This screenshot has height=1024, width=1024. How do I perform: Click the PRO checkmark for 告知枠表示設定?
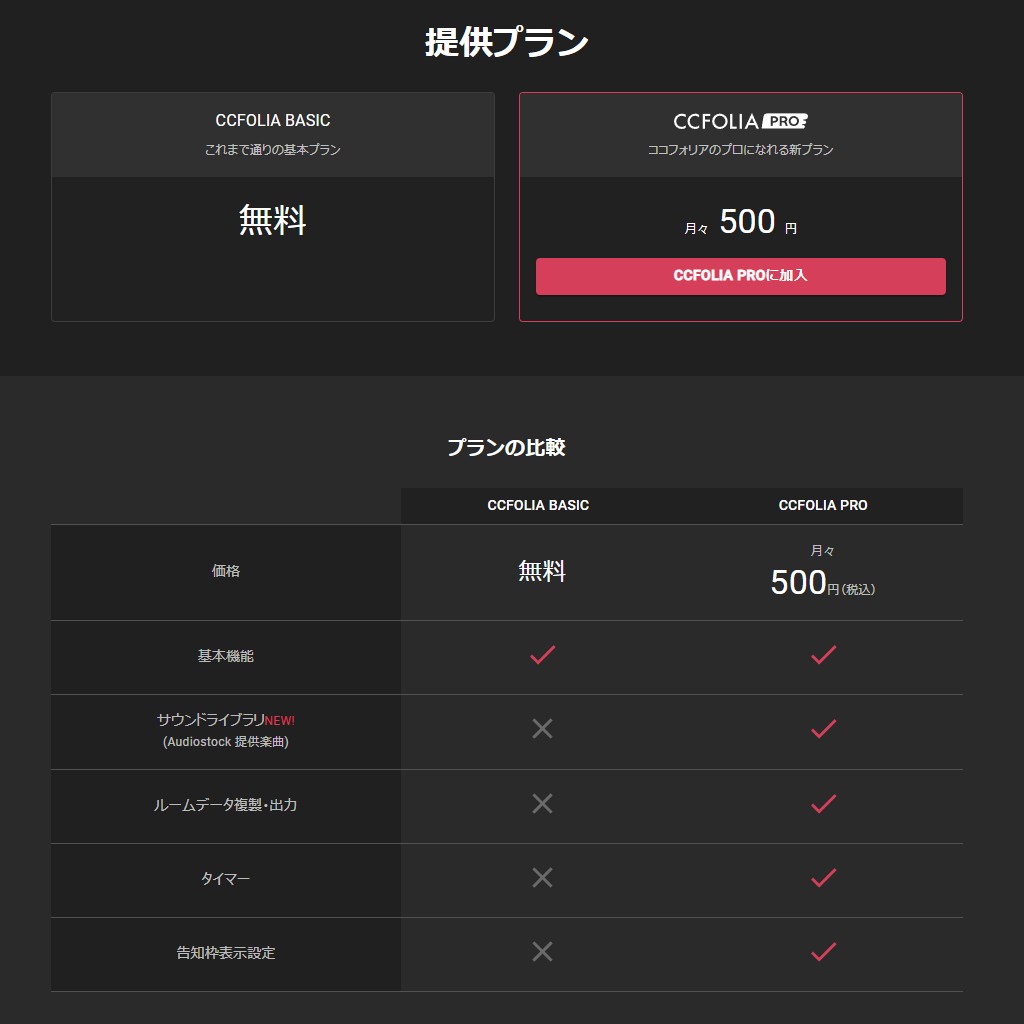[823, 952]
